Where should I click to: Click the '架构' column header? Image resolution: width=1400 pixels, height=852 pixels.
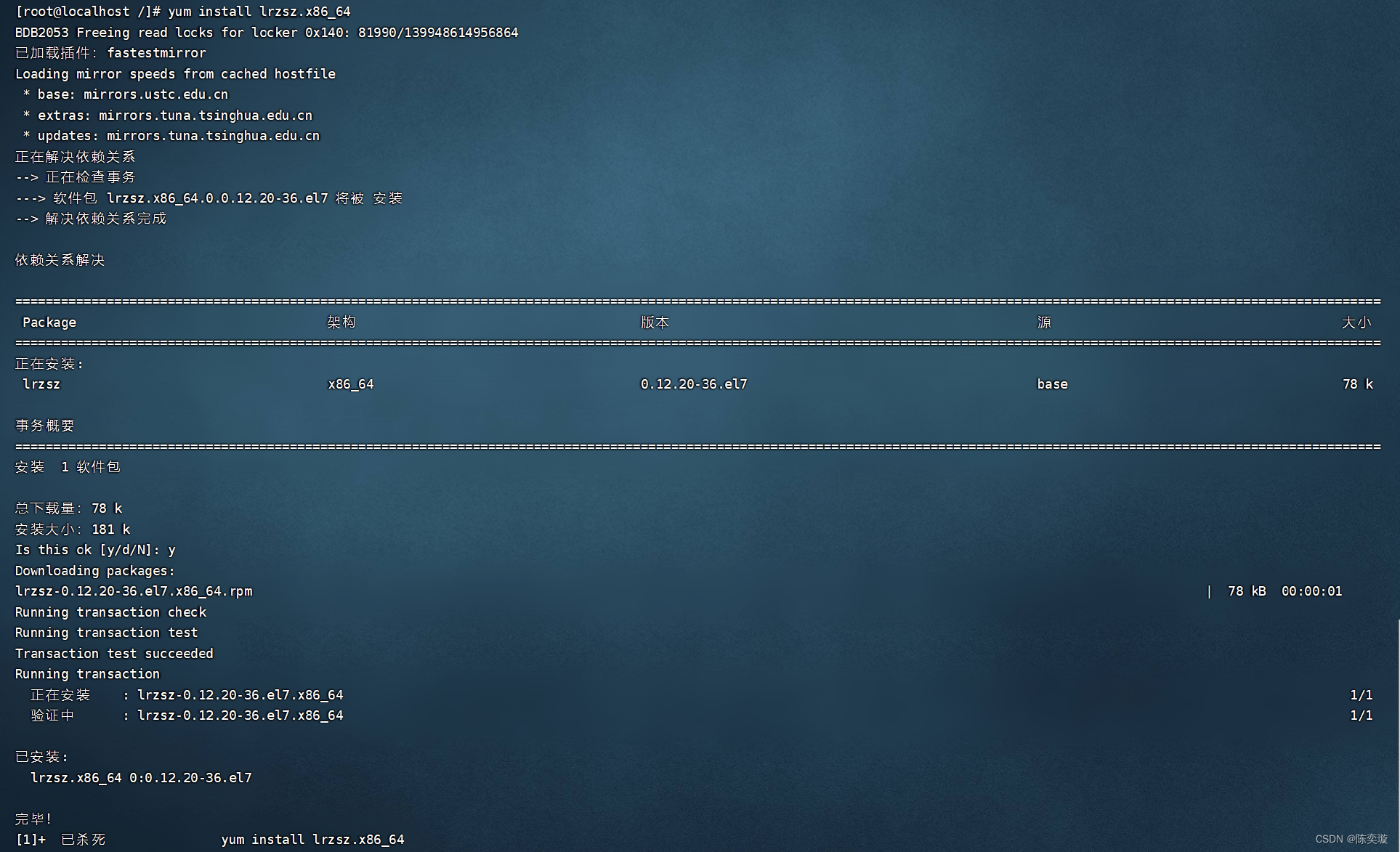(x=341, y=322)
